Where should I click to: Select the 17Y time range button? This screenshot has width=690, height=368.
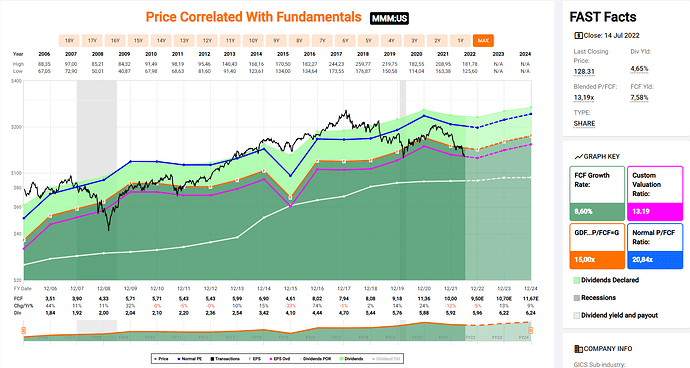pos(92,40)
